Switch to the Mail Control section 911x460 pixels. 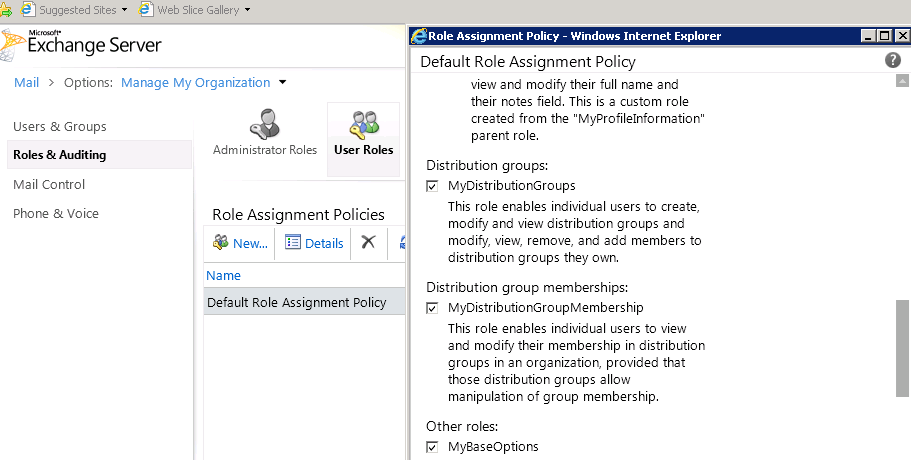(49, 184)
